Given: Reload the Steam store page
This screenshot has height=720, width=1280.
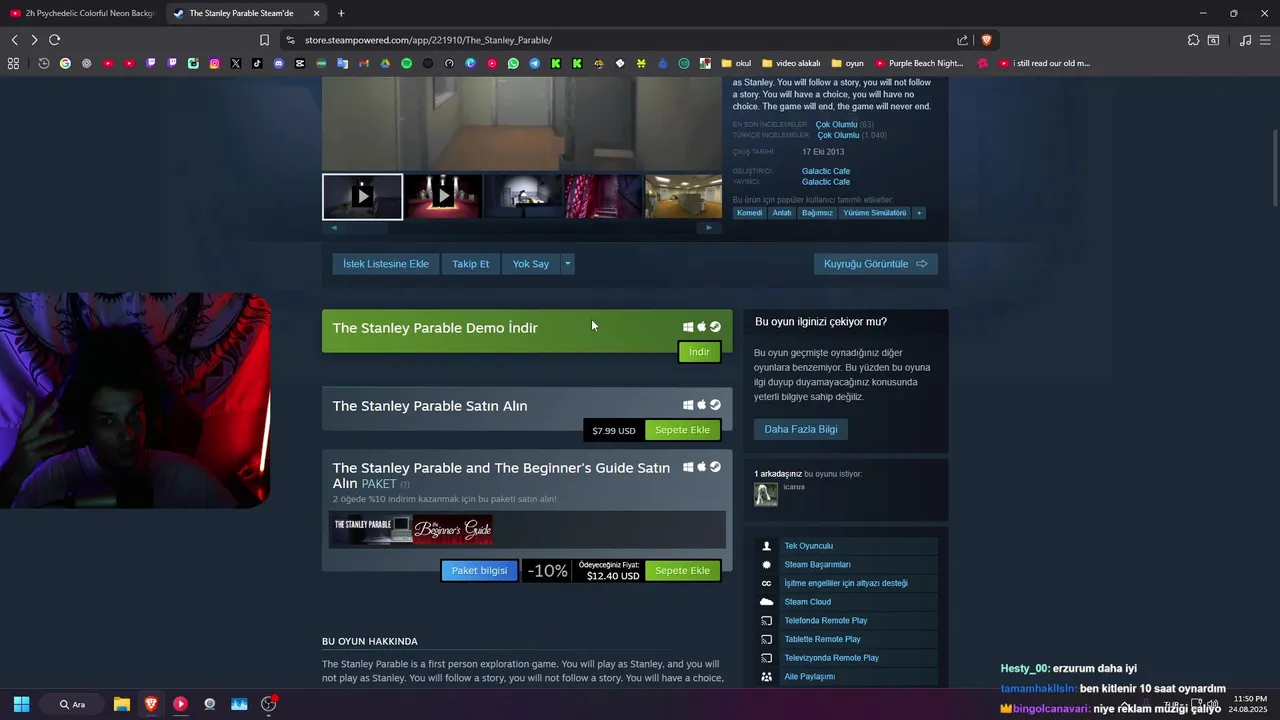Looking at the screenshot, I should [54, 40].
